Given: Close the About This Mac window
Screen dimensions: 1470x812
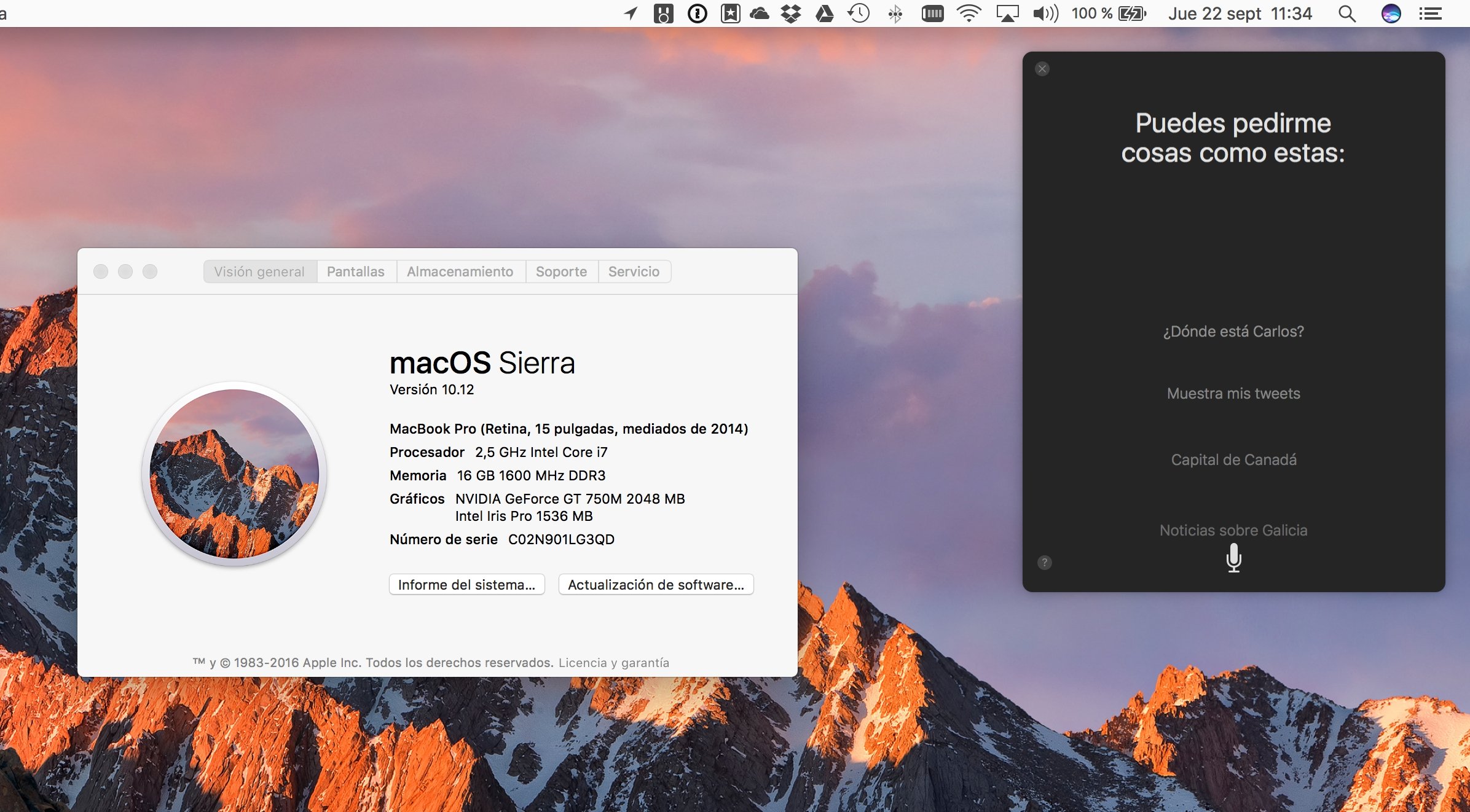Looking at the screenshot, I should tap(101, 271).
